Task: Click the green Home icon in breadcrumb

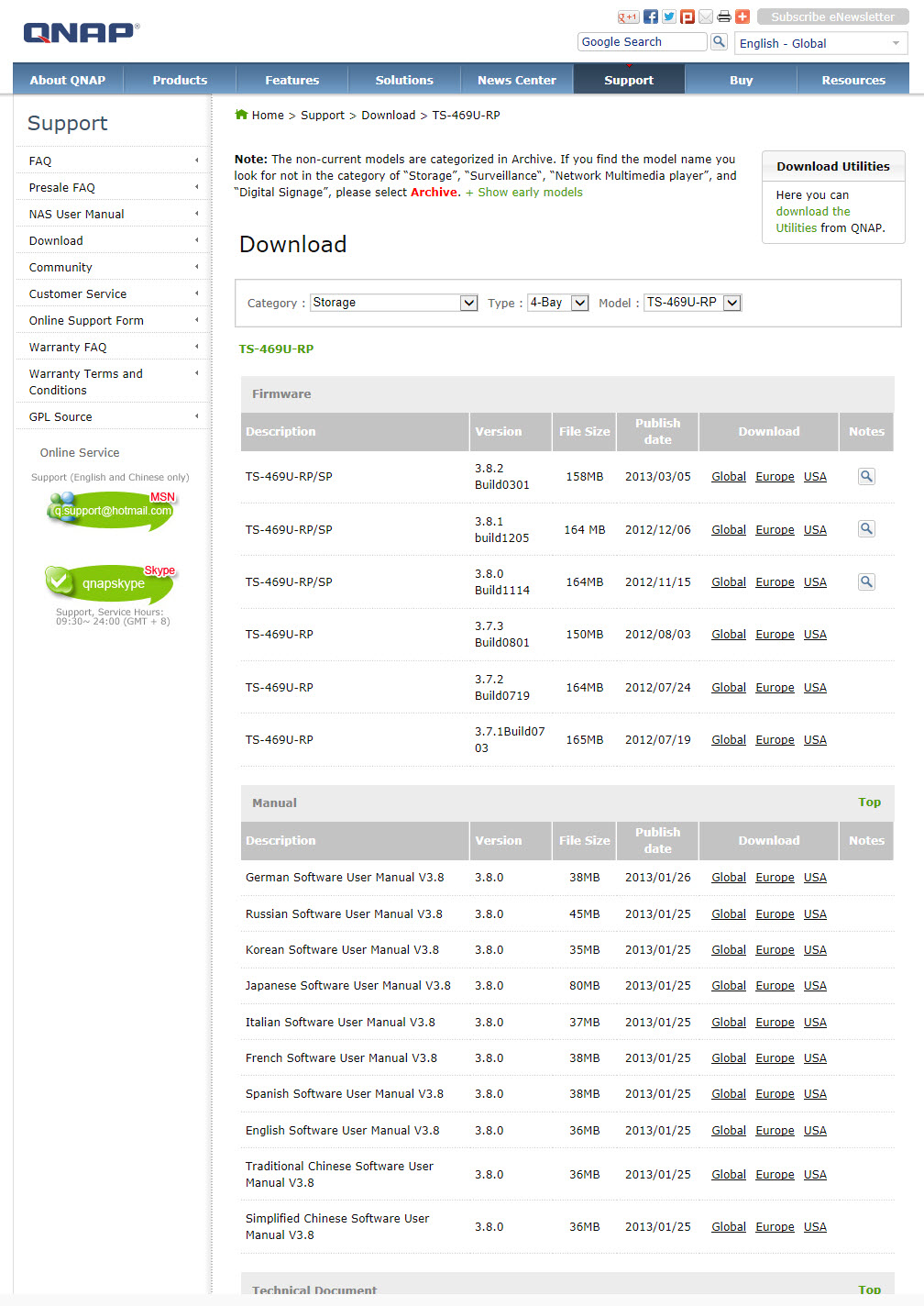Action: coord(241,115)
